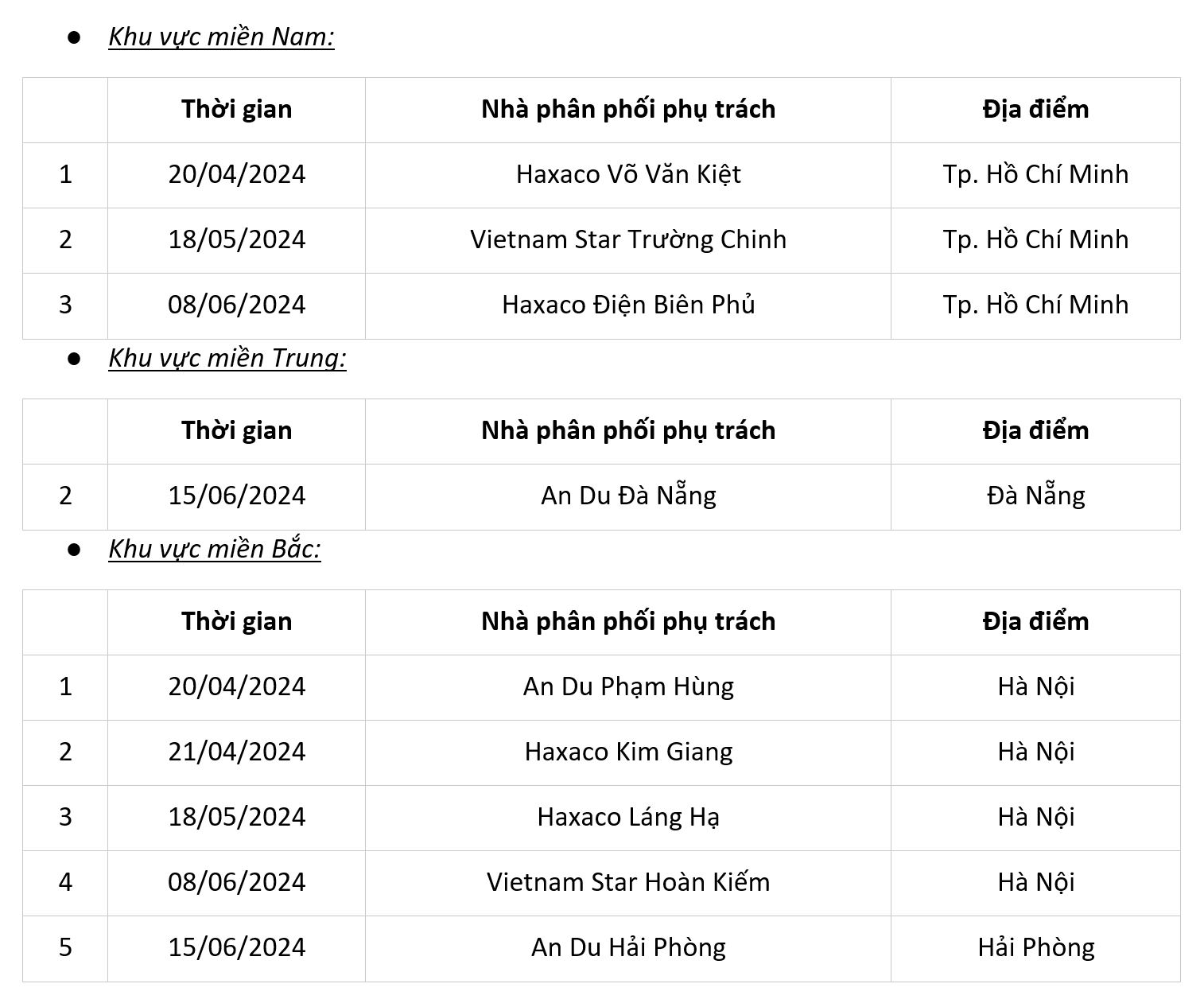Place cursor in An Du Đà Nẵng distributor cell
The height and width of the screenshot is (1007, 1204).
628,496
